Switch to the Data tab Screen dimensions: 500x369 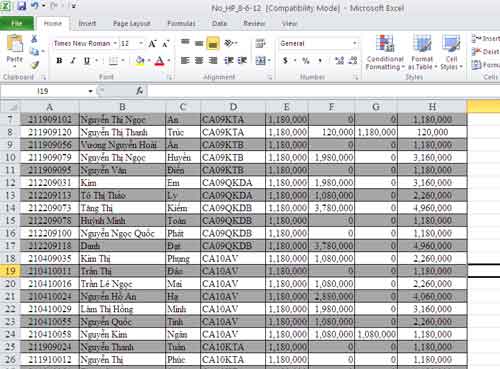[219, 23]
